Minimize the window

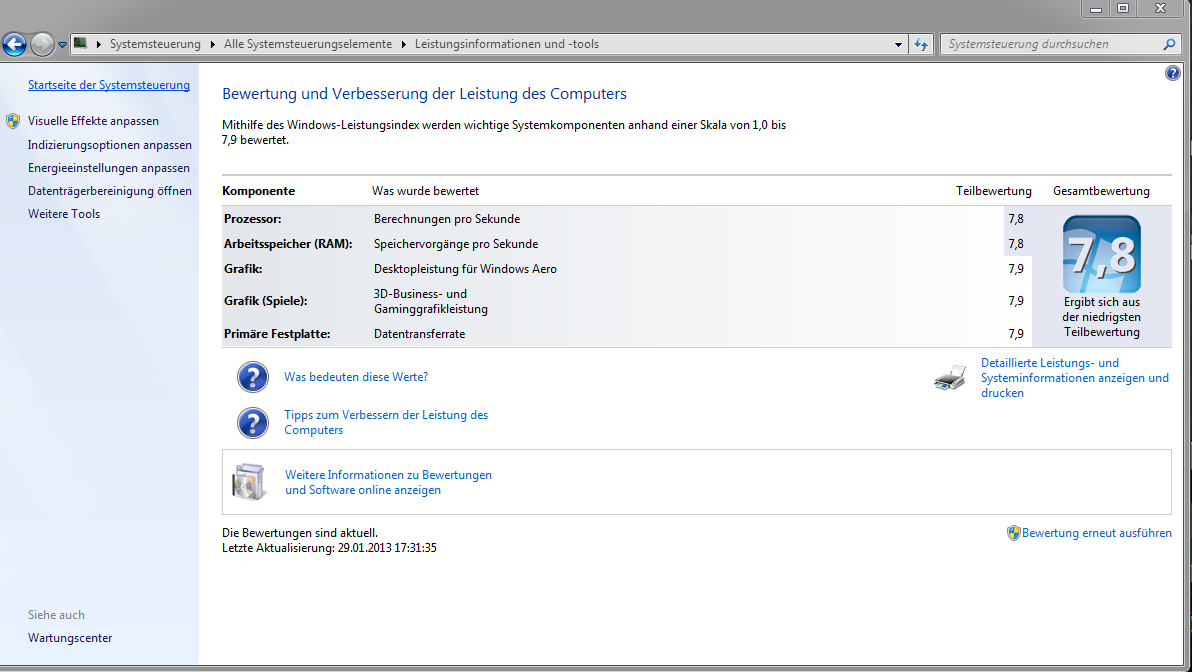pyautogui.click(x=1095, y=8)
